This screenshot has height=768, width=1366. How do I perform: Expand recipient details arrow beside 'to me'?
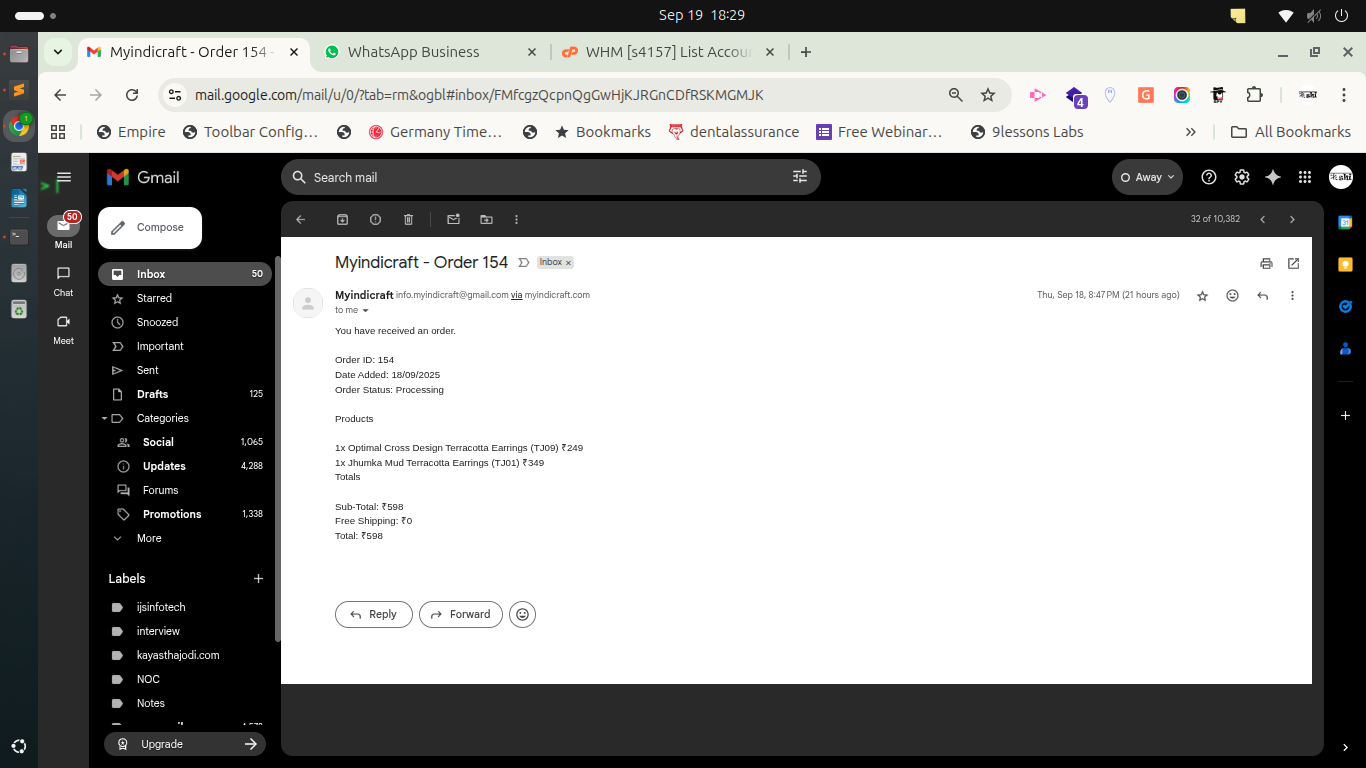[365, 311]
